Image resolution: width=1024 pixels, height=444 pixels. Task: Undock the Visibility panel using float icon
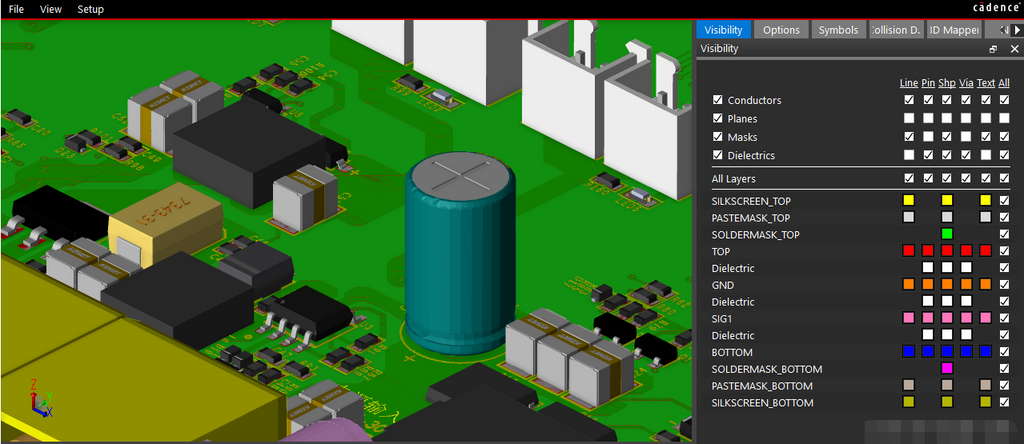point(993,49)
